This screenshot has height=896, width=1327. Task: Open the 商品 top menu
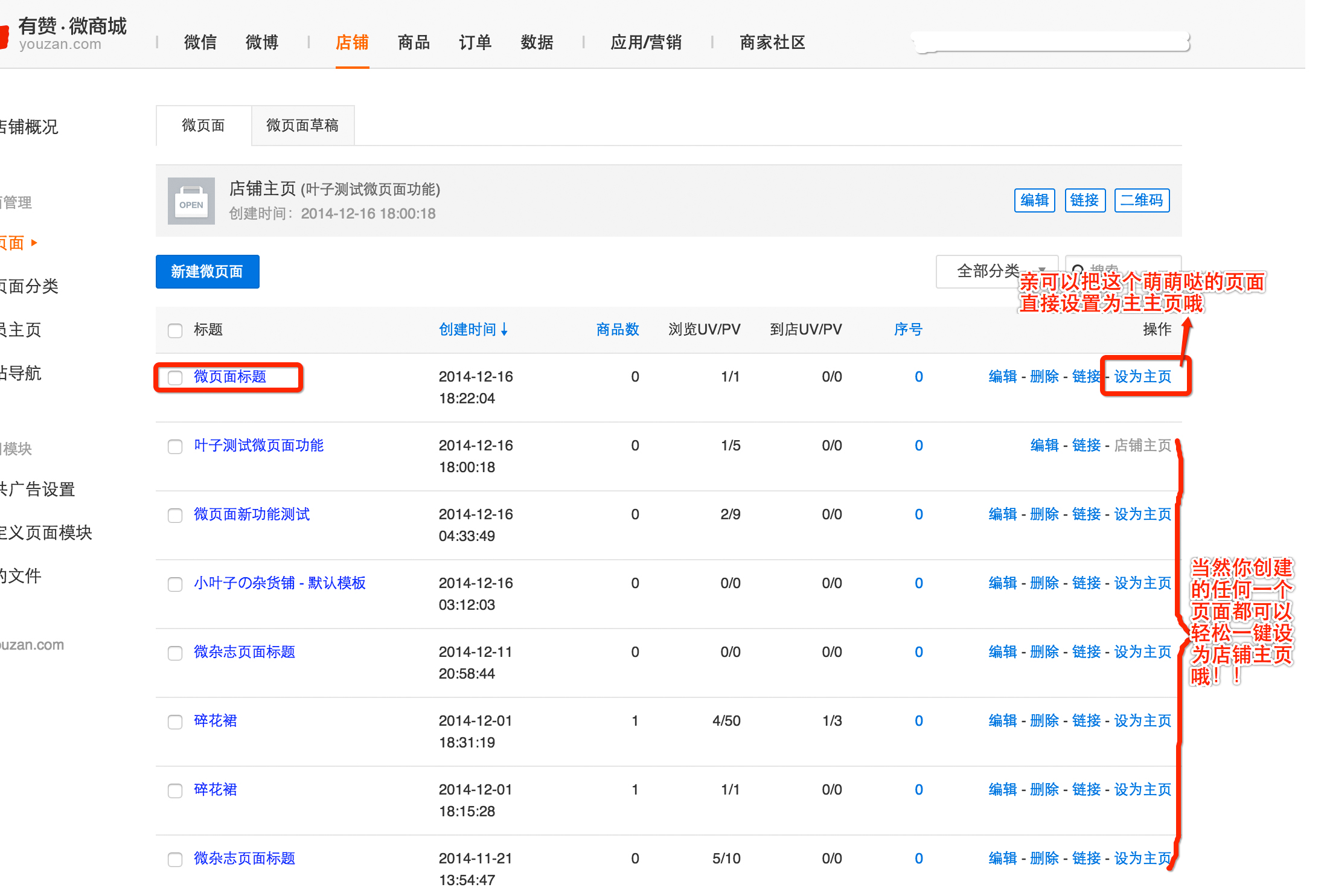pyautogui.click(x=414, y=42)
